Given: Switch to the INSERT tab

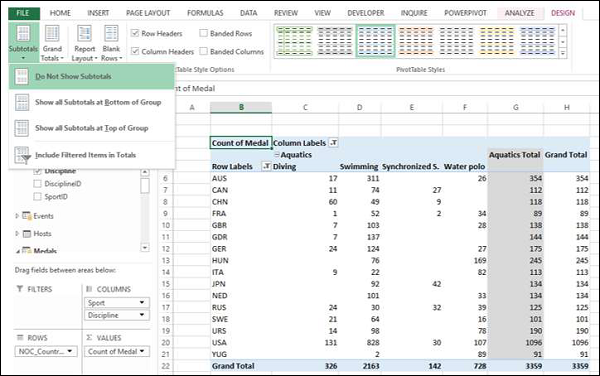Looking at the screenshot, I should click(x=98, y=13).
